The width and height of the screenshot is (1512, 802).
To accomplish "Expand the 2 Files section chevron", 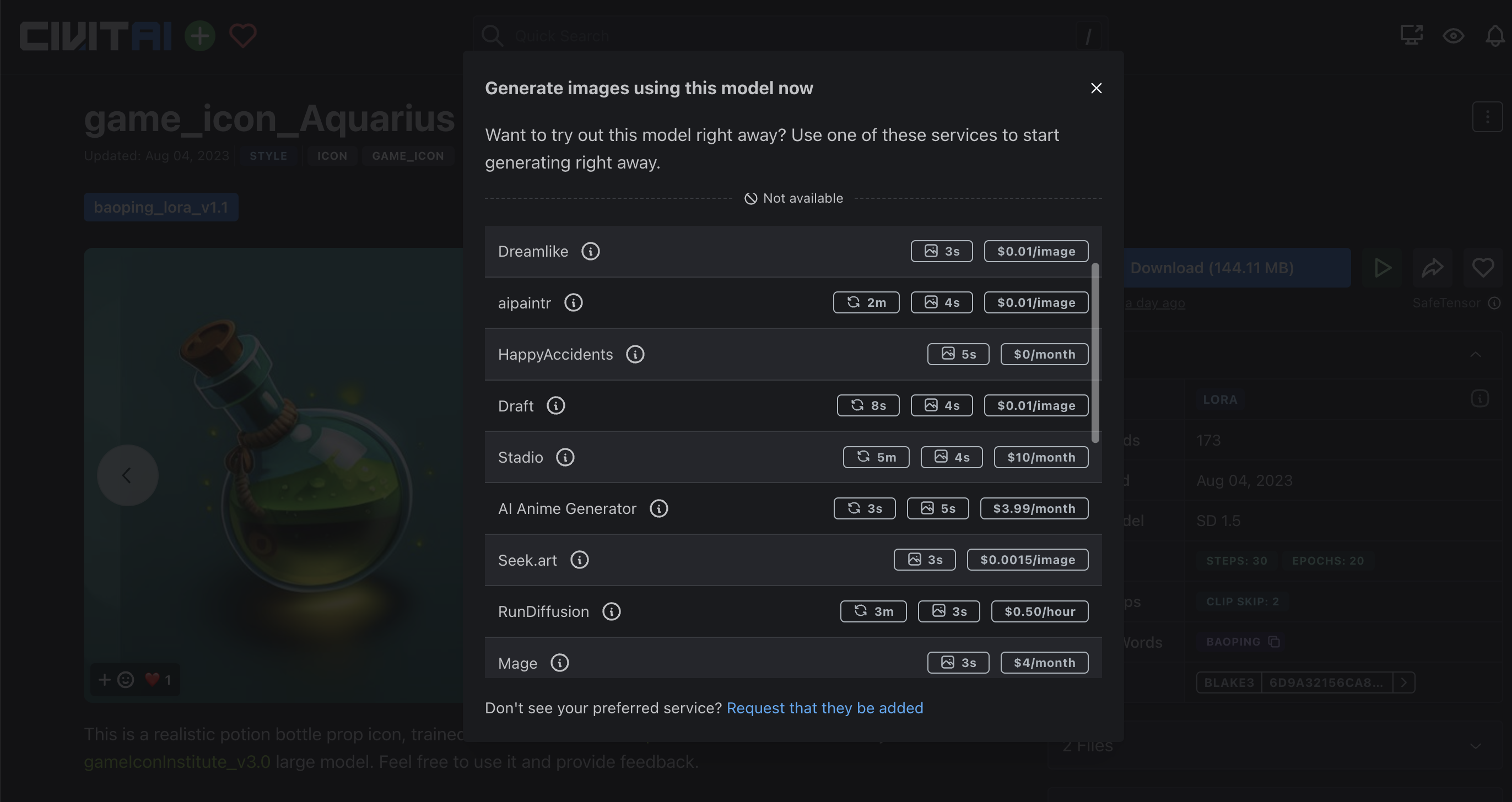I will point(1476,746).
